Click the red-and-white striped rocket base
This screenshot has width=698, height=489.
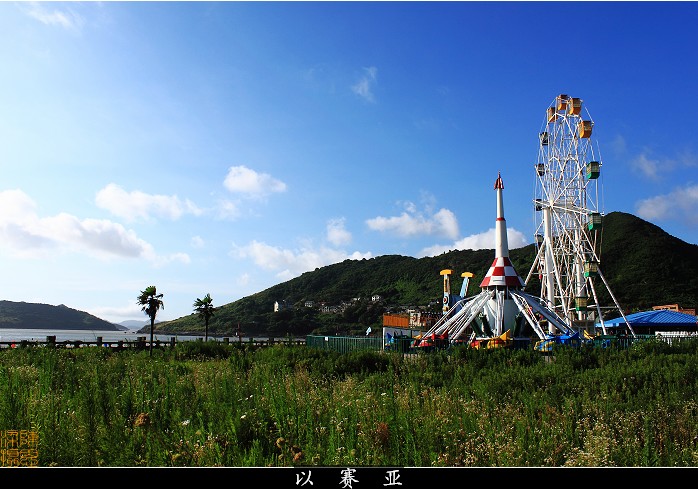tap(500, 273)
